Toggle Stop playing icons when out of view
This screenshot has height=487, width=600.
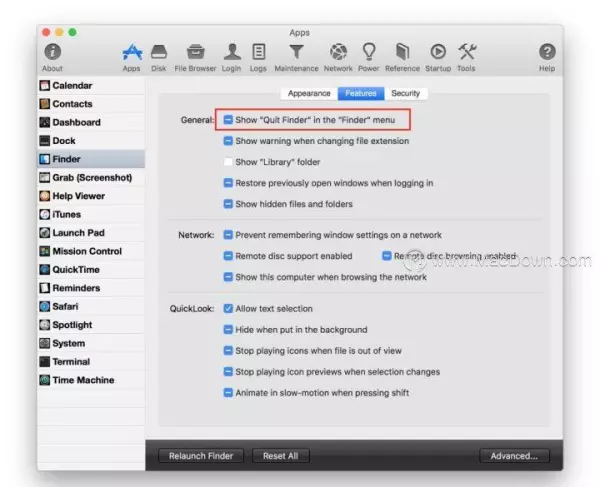[228, 350]
